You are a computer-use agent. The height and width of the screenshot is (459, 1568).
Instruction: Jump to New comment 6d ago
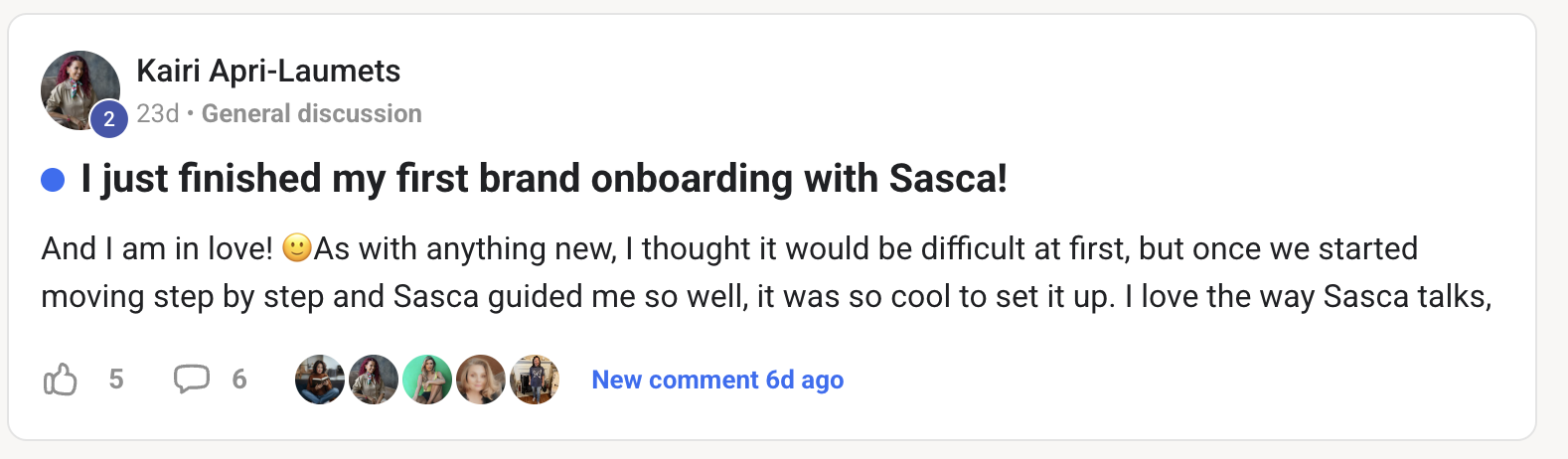click(717, 380)
